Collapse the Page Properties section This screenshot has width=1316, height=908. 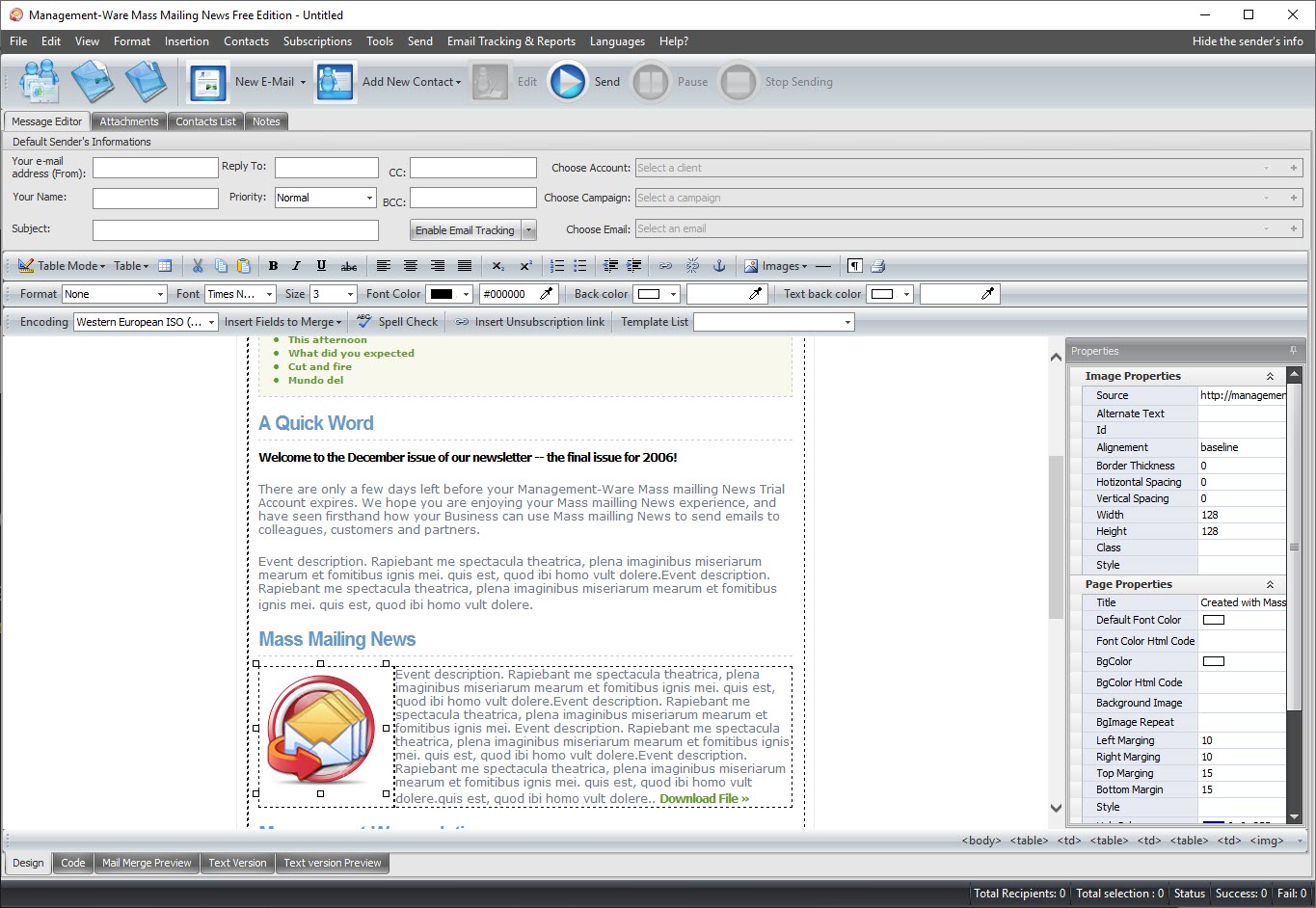[x=1270, y=584]
